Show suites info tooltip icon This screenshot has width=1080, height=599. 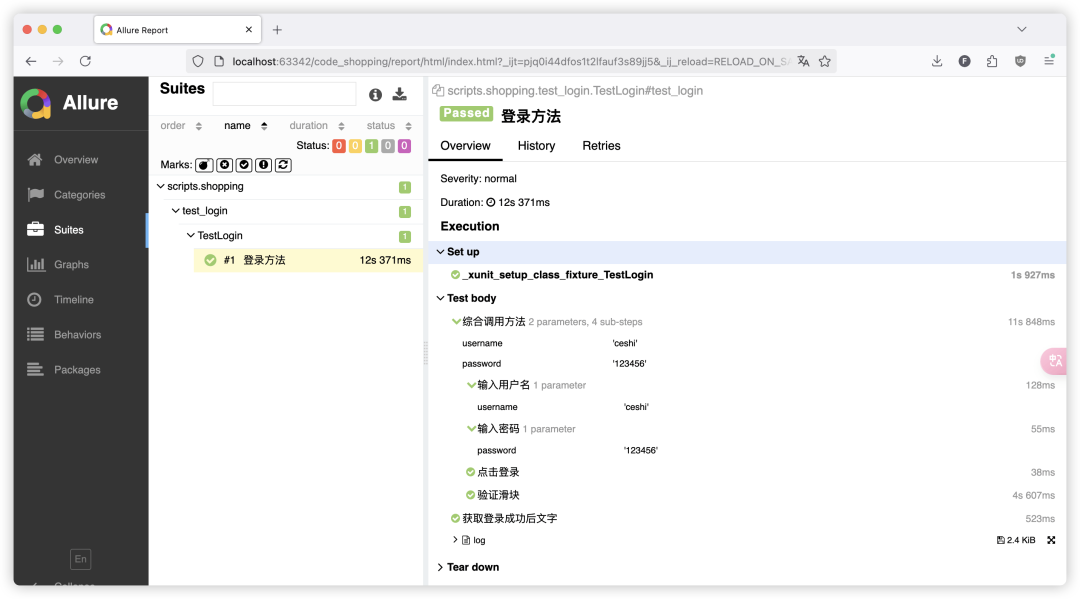[x=375, y=95]
